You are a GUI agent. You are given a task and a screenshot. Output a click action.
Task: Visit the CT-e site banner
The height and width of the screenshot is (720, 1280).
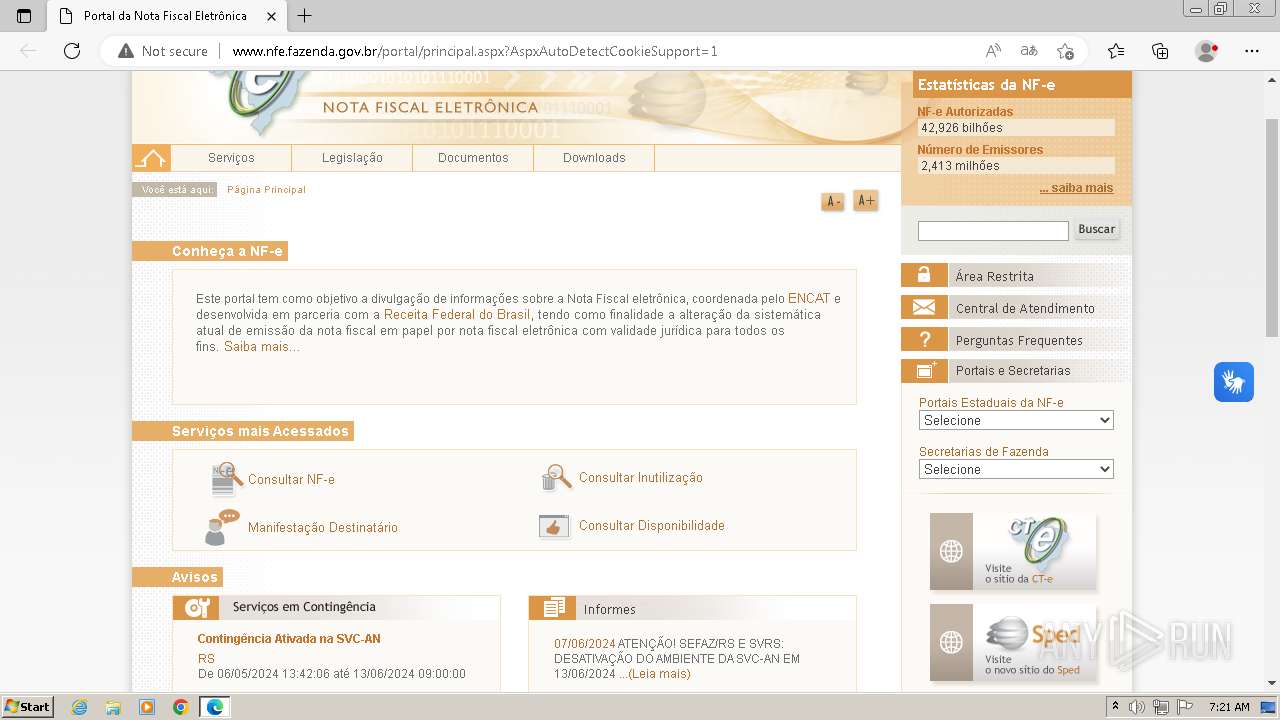click(1013, 551)
